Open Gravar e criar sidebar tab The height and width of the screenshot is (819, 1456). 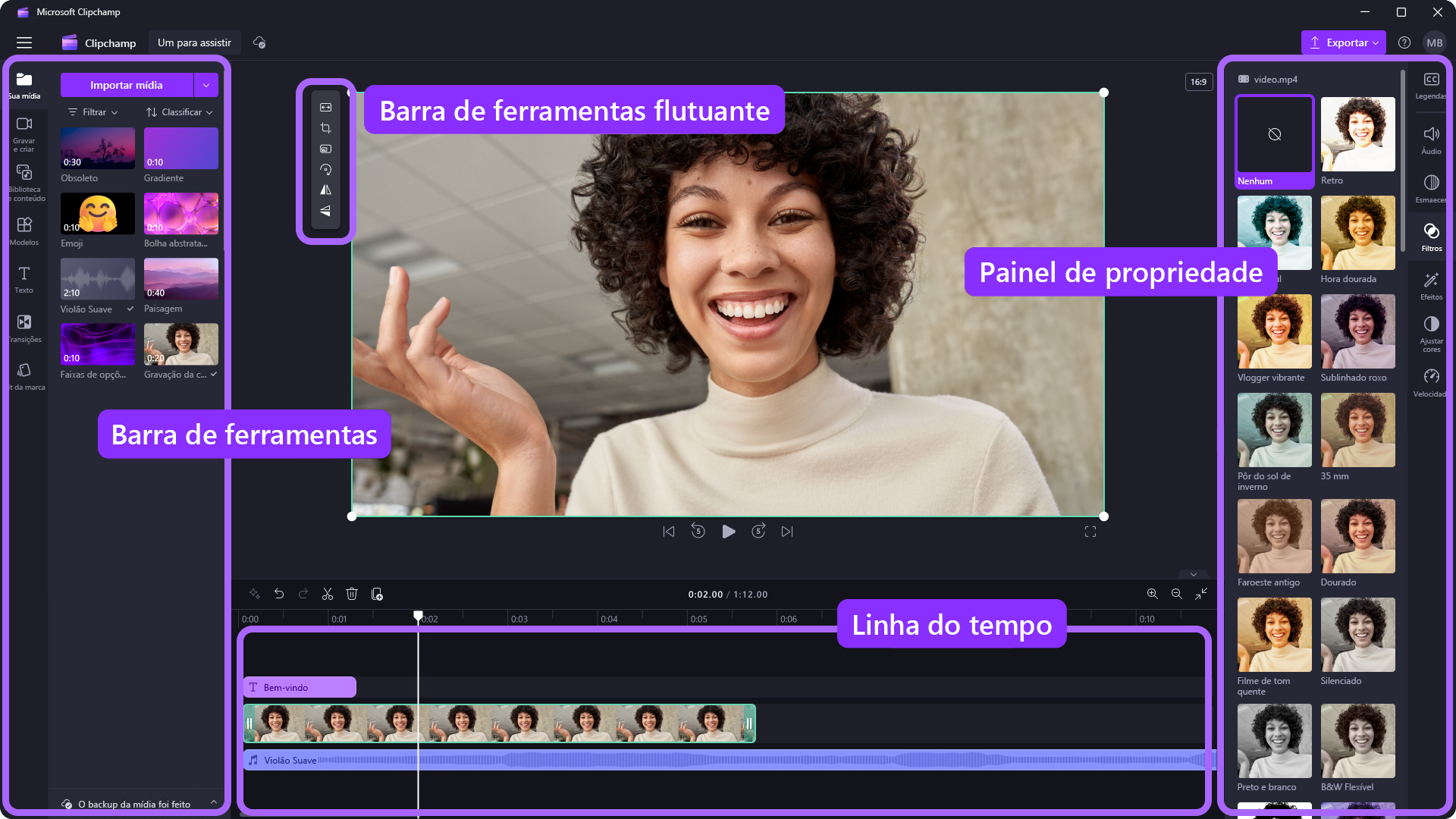coord(24,134)
